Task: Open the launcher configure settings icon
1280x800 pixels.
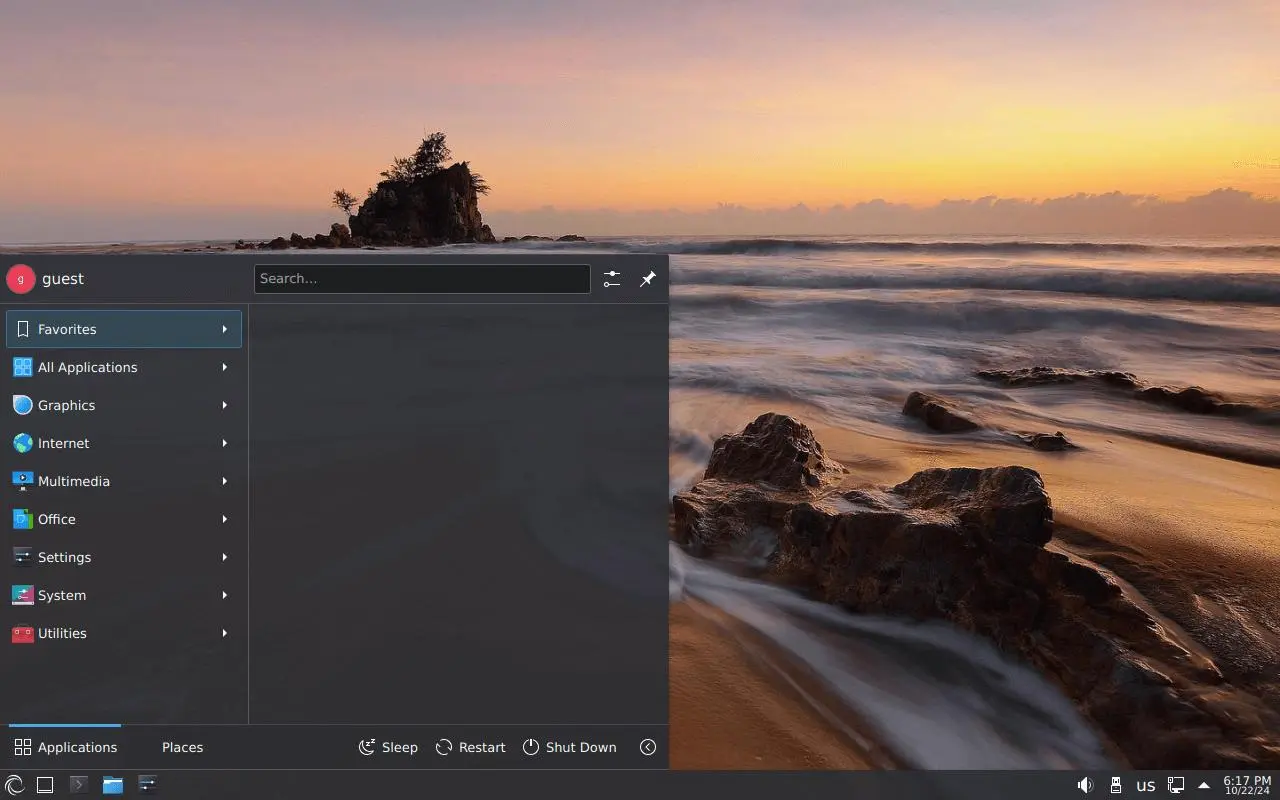Action: click(x=612, y=279)
